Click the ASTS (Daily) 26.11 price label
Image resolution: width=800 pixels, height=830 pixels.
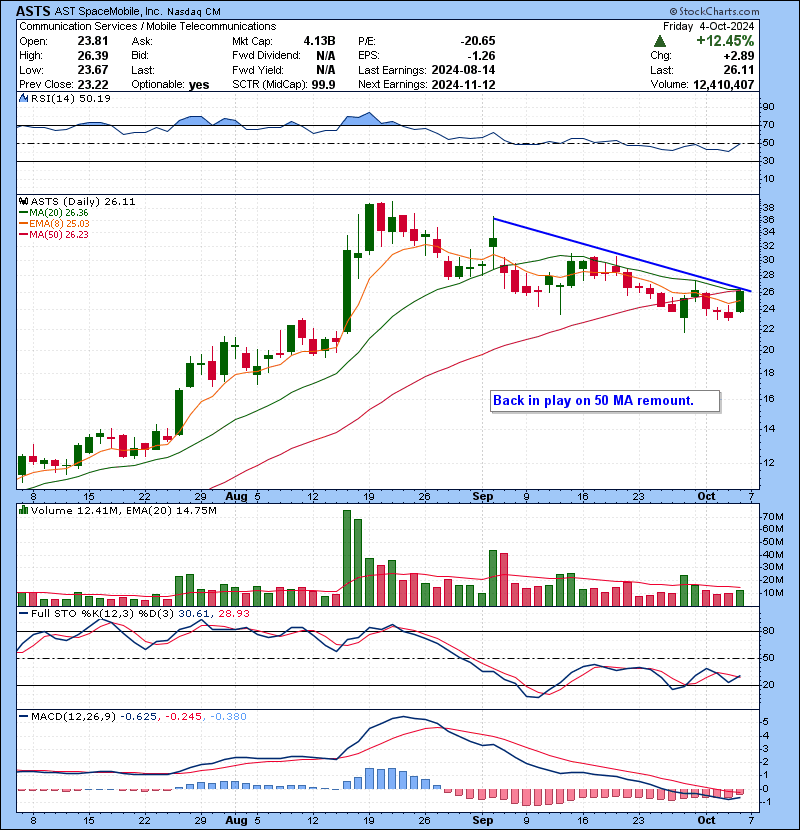tap(83, 202)
